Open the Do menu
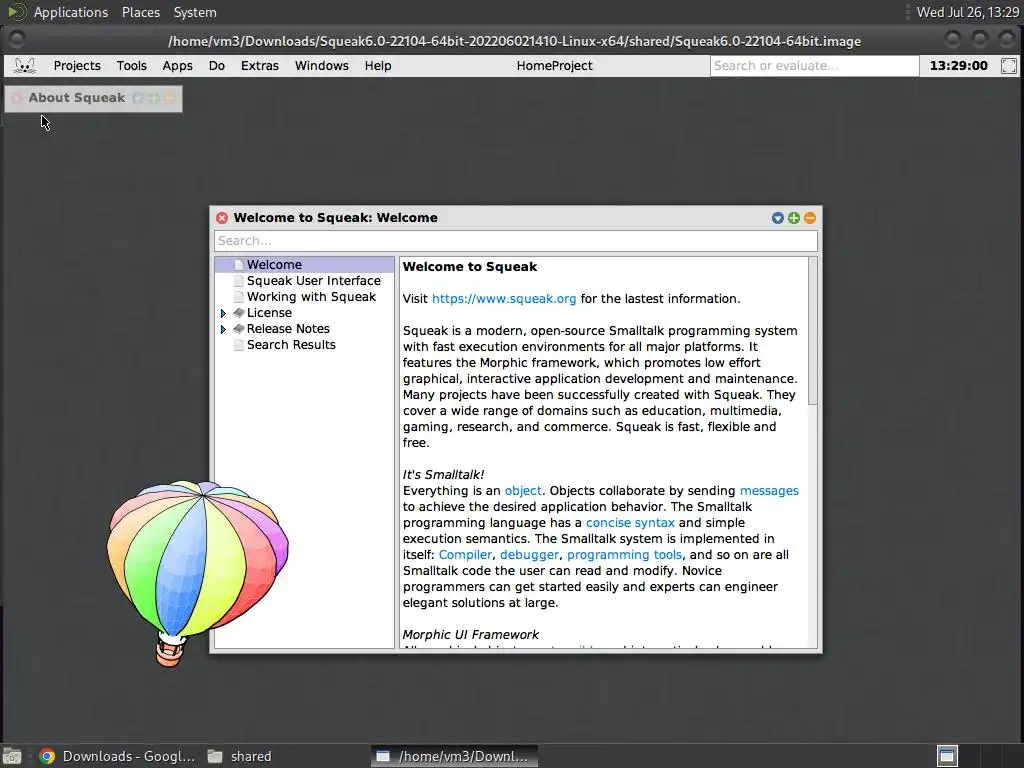 click(x=217, y=65)
